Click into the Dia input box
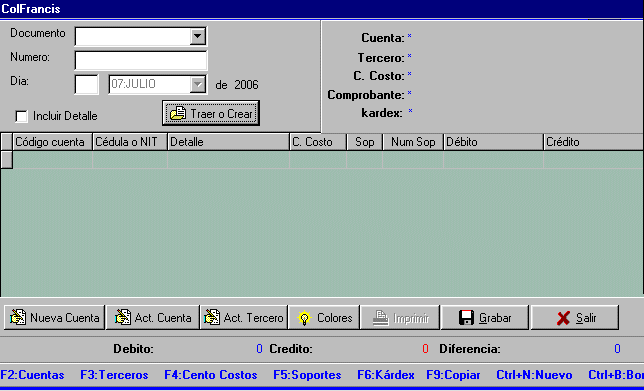This screenshot has width=644, height=391. pos(86,84)
